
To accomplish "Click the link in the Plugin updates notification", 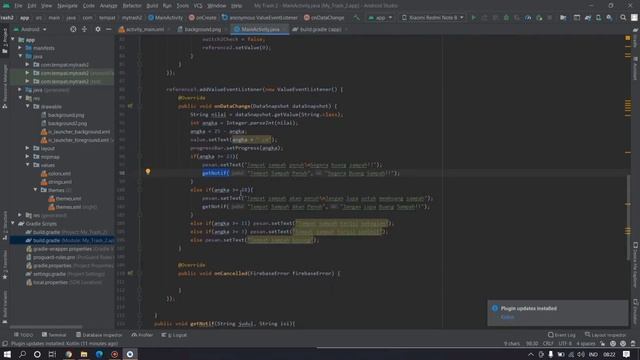I will click(507, 317).
